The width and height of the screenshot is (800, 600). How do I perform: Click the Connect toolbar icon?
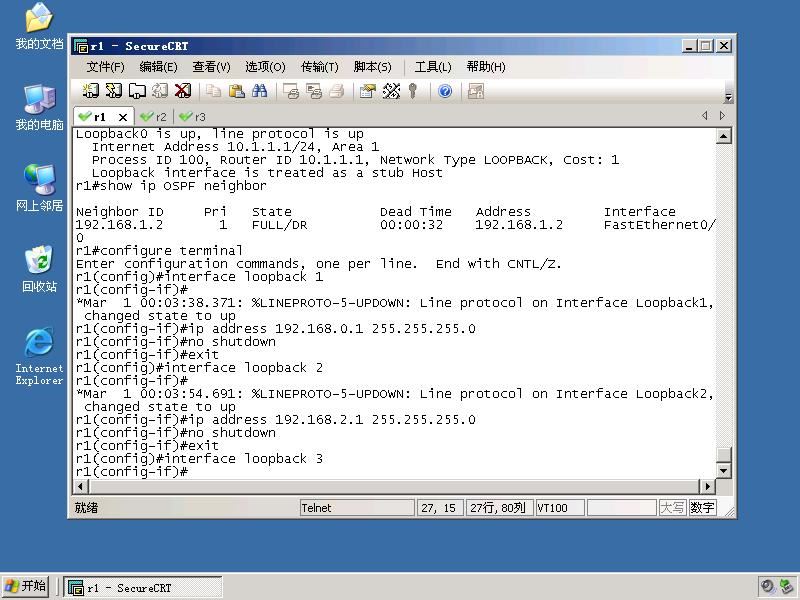90,91
